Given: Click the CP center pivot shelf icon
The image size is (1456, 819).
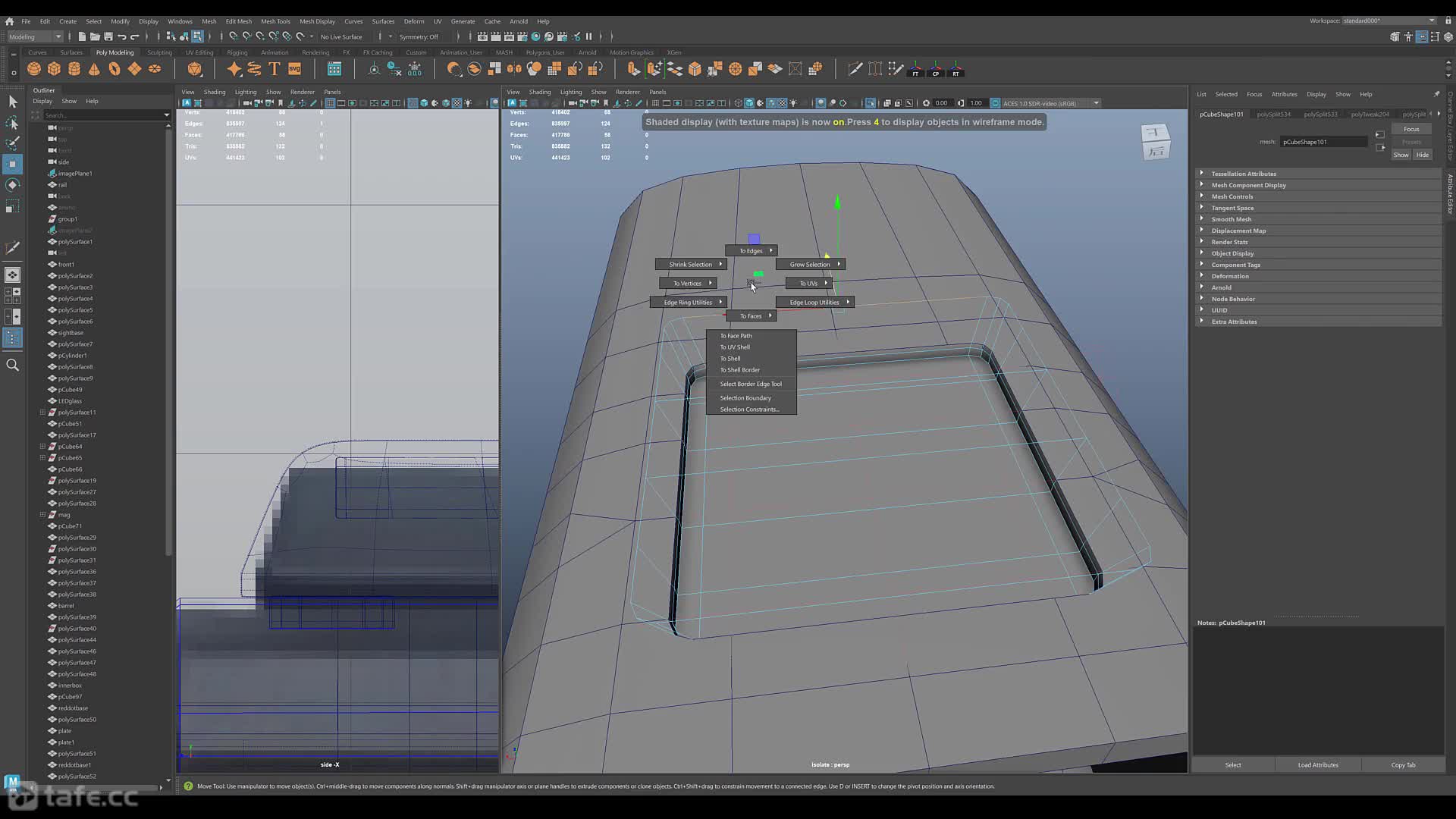Looking at the screenshot, I should pyautogui.click(x=936, y=69).
